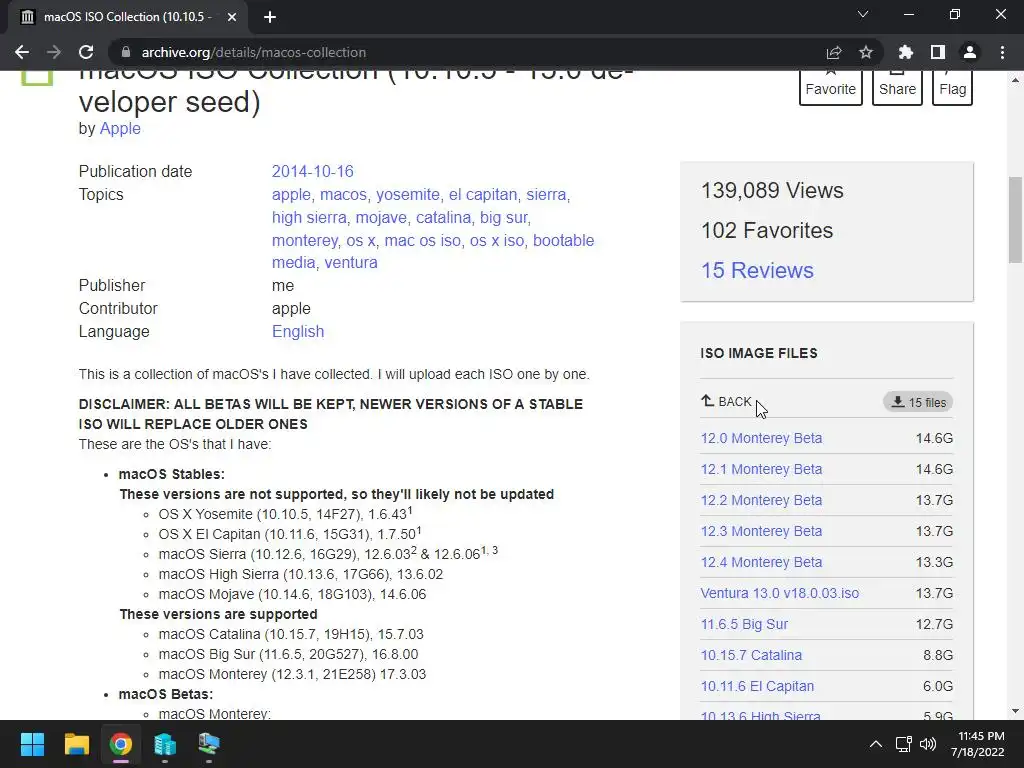The height and width of the screenshot is (768, 1024).
Task: Open the volume tray icon
Action: [x=927, y=744]
